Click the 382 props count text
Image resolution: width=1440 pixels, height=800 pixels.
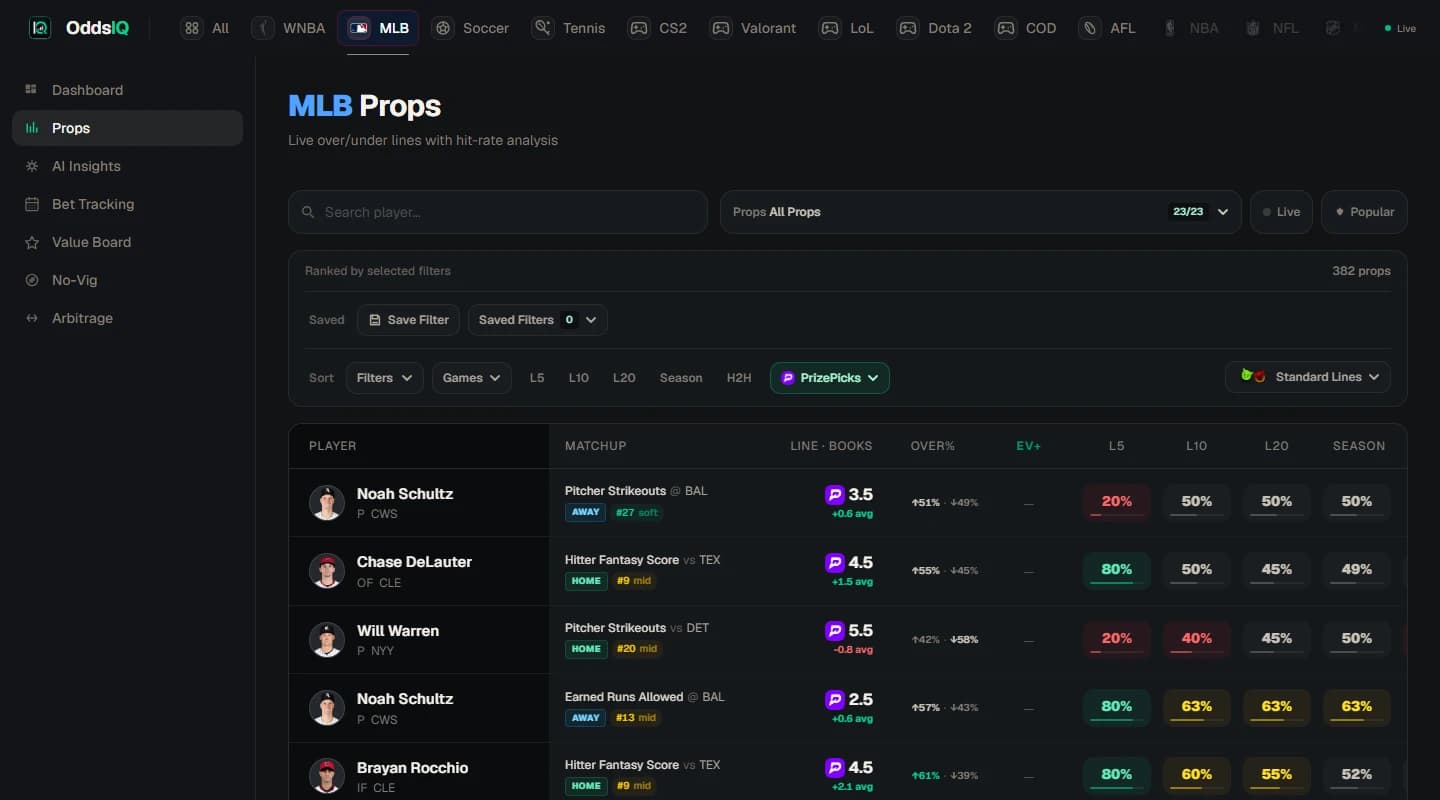coord(1361,271)
